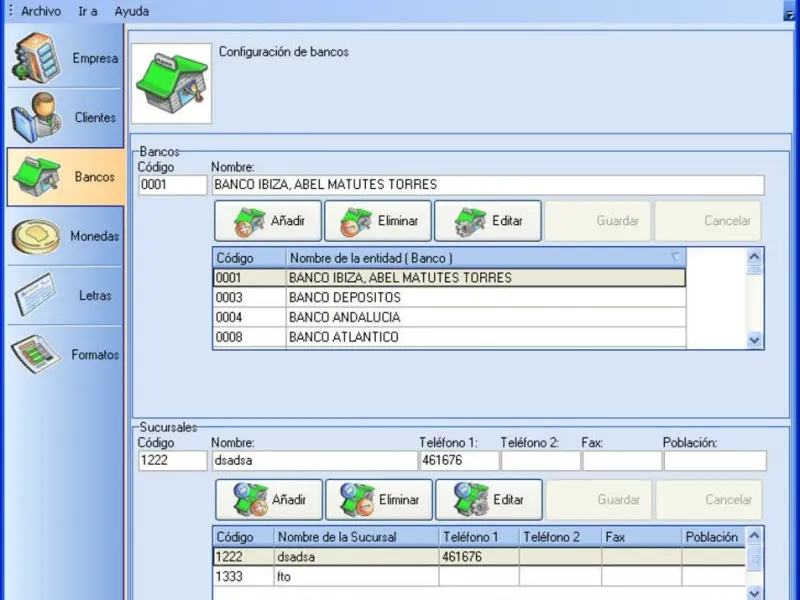Viewport: 800px width, 600px height.
Task: Click the Fax column header in branches table
Action: 641,537
